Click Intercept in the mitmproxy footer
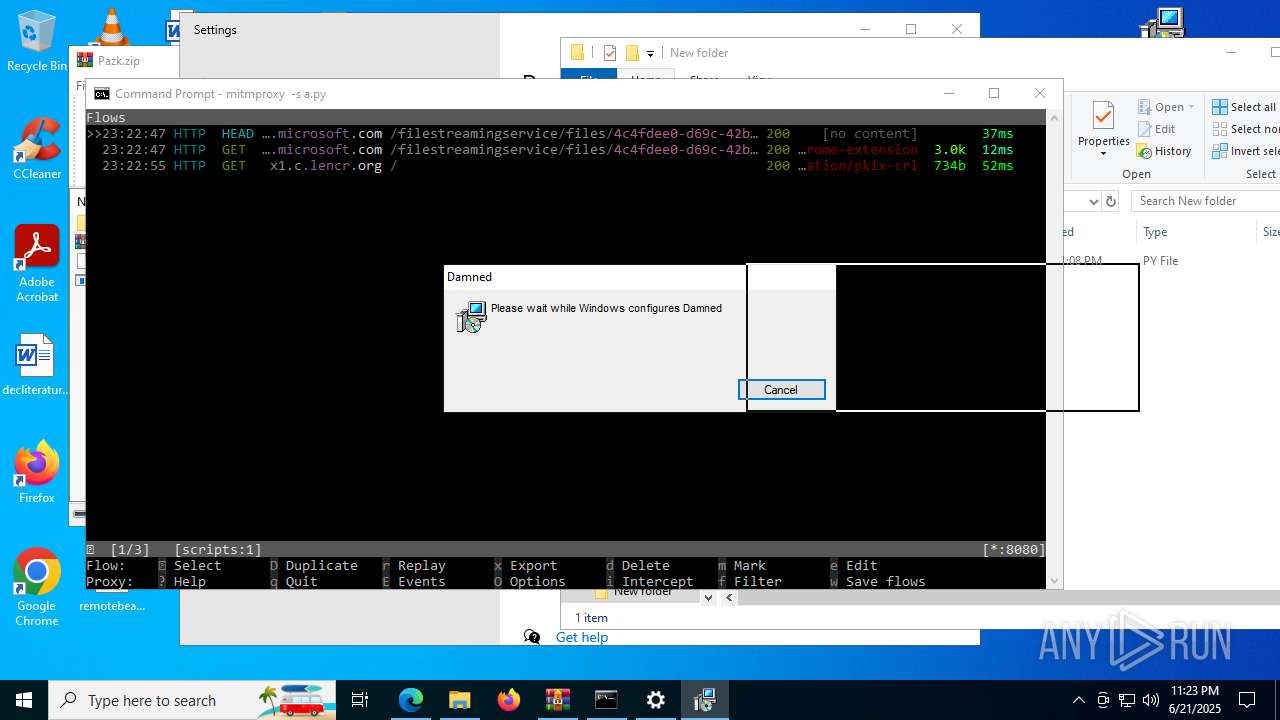This screenshot has width=1280, height=720. (657, 582)
